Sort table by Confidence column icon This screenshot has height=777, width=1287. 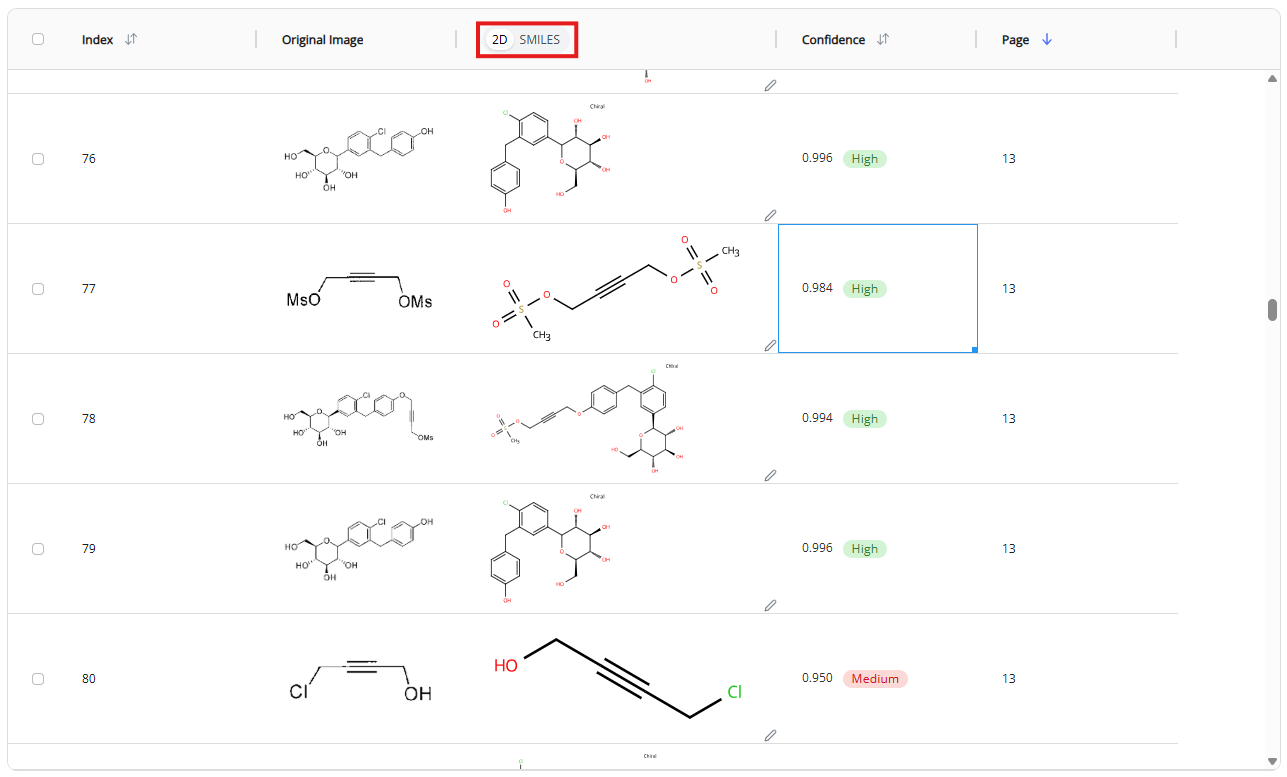(x=883, y=39)
